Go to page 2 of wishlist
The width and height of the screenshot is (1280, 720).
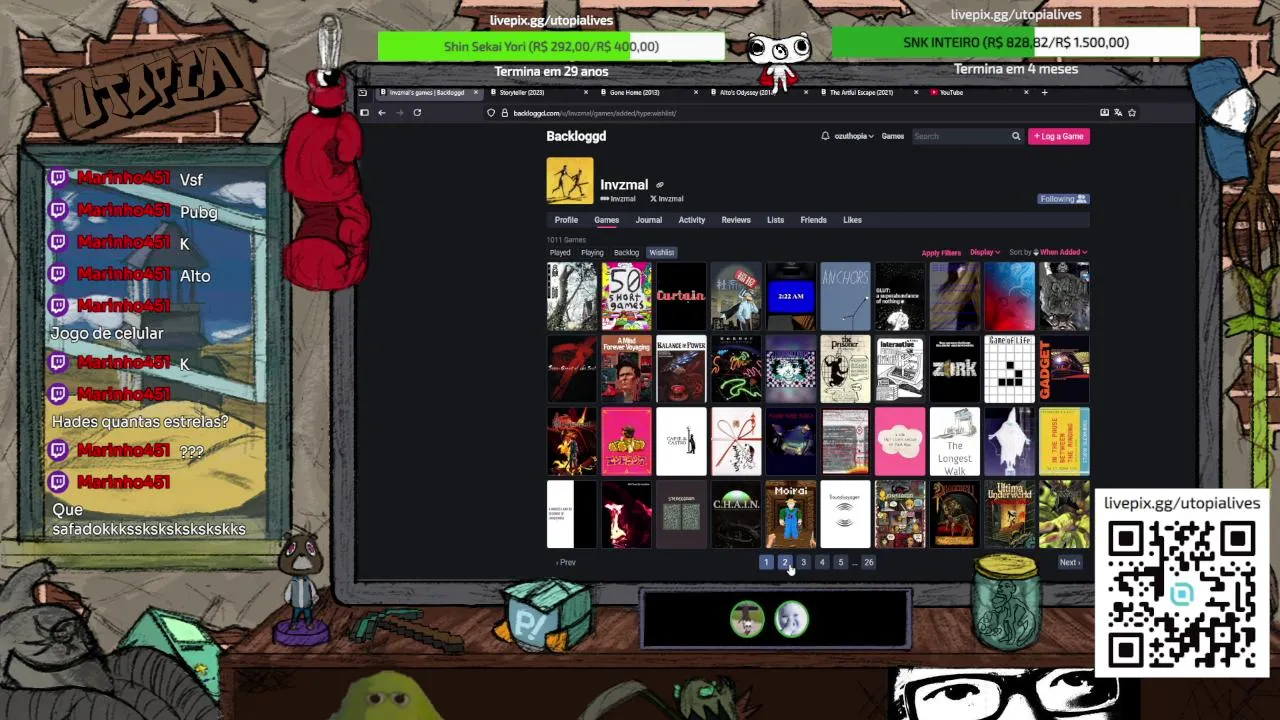(x=785, y=562)
